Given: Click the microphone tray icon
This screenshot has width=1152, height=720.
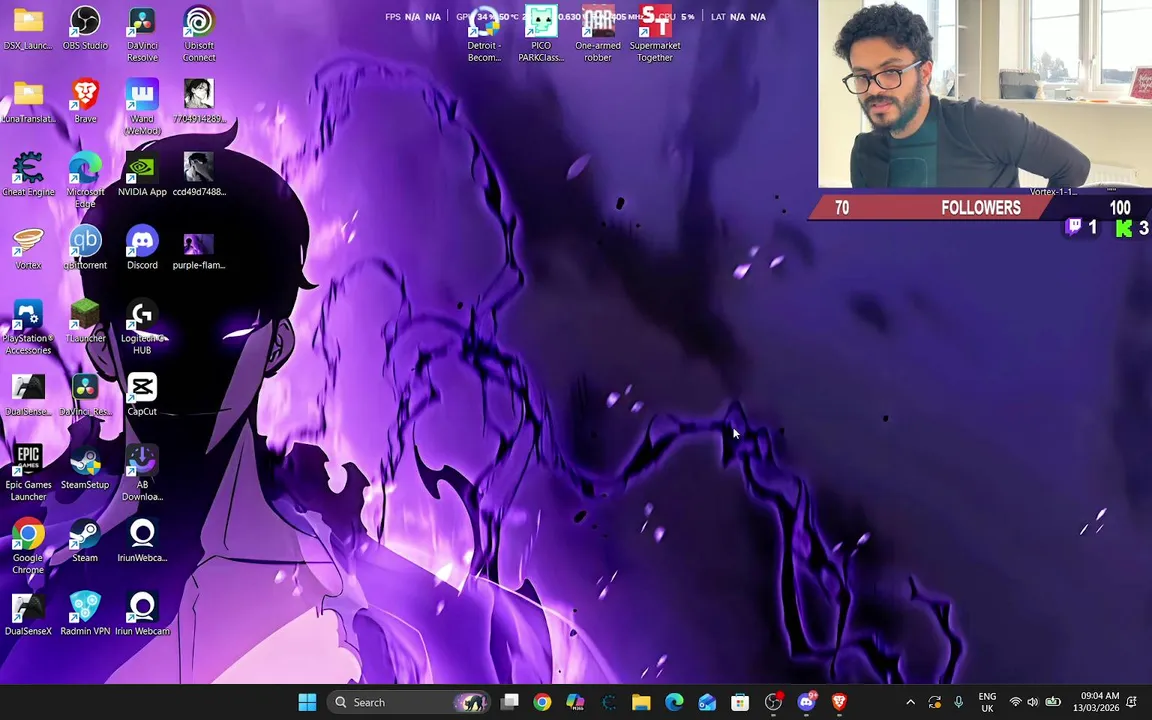Looking at the screenshot, I should [x=958, y=702].
